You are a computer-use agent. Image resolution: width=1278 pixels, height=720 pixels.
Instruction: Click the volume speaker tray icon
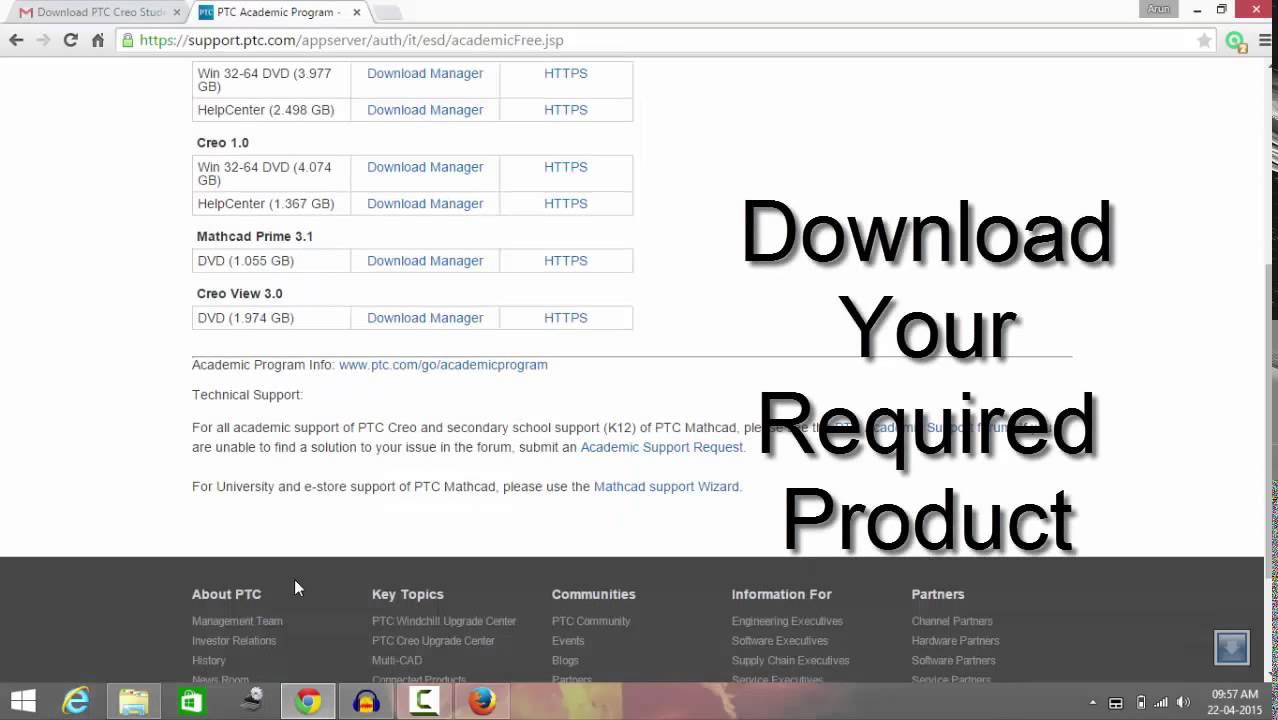click(x=1183, y=702)
